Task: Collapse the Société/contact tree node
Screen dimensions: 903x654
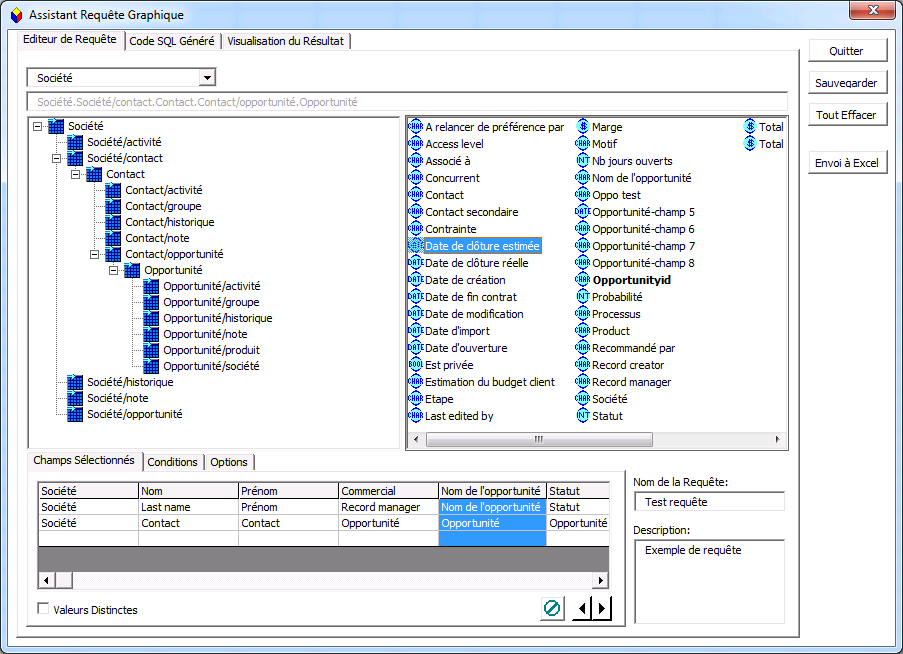Action: point(57,158)
